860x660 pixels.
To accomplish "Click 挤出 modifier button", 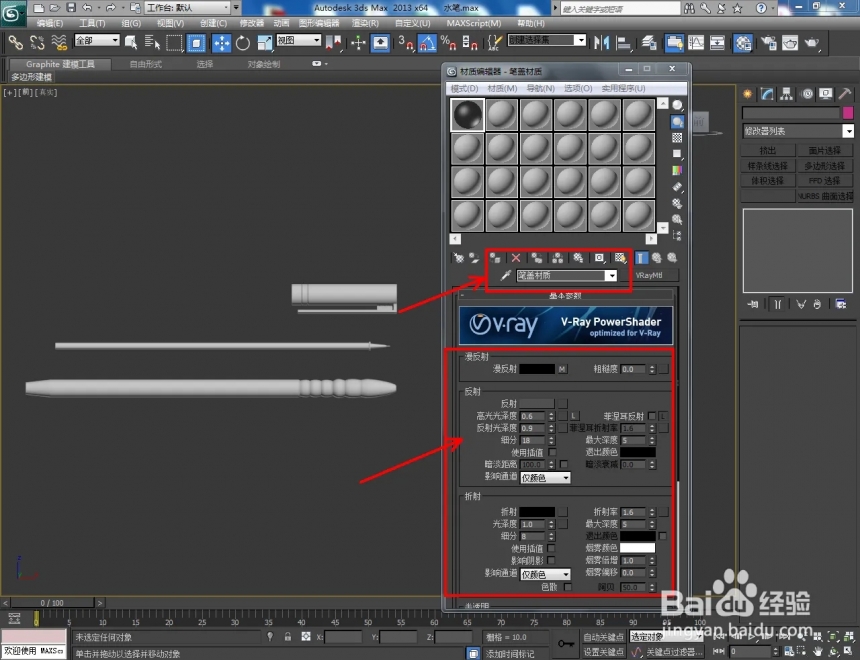I will (767, 150).
